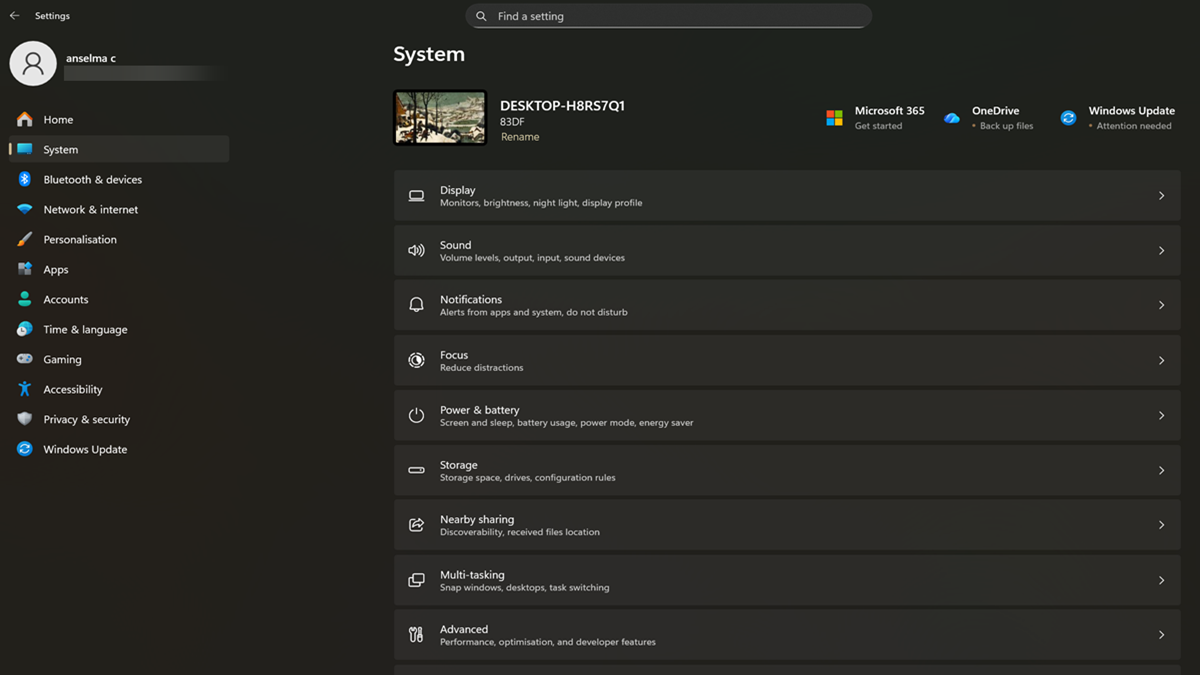Click the OneDrive cloud icon
1200x675 pixels.
pos(952,118)
